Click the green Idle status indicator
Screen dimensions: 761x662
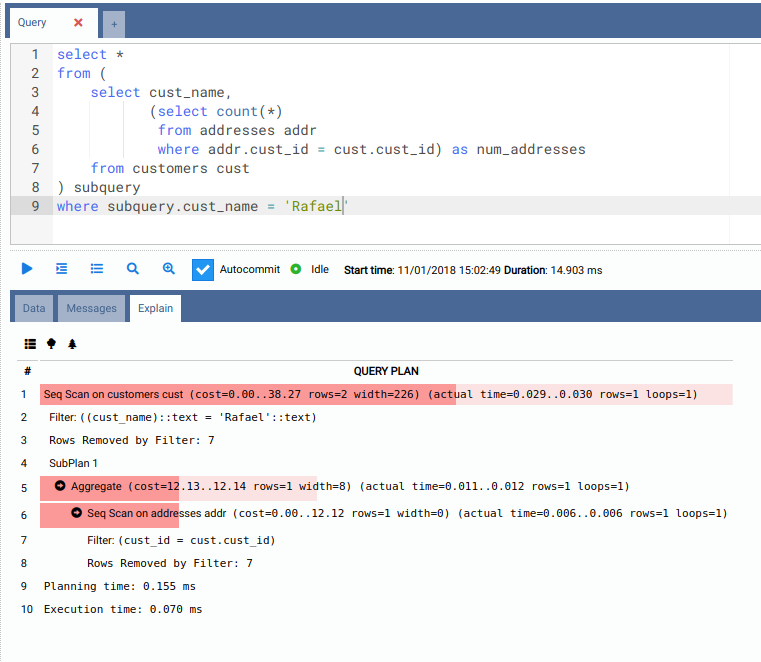pyautogui.click(x=295, y=269)
